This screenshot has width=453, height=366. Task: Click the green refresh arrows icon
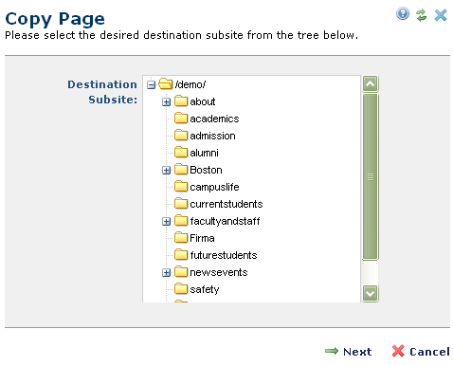click(421, 15)
